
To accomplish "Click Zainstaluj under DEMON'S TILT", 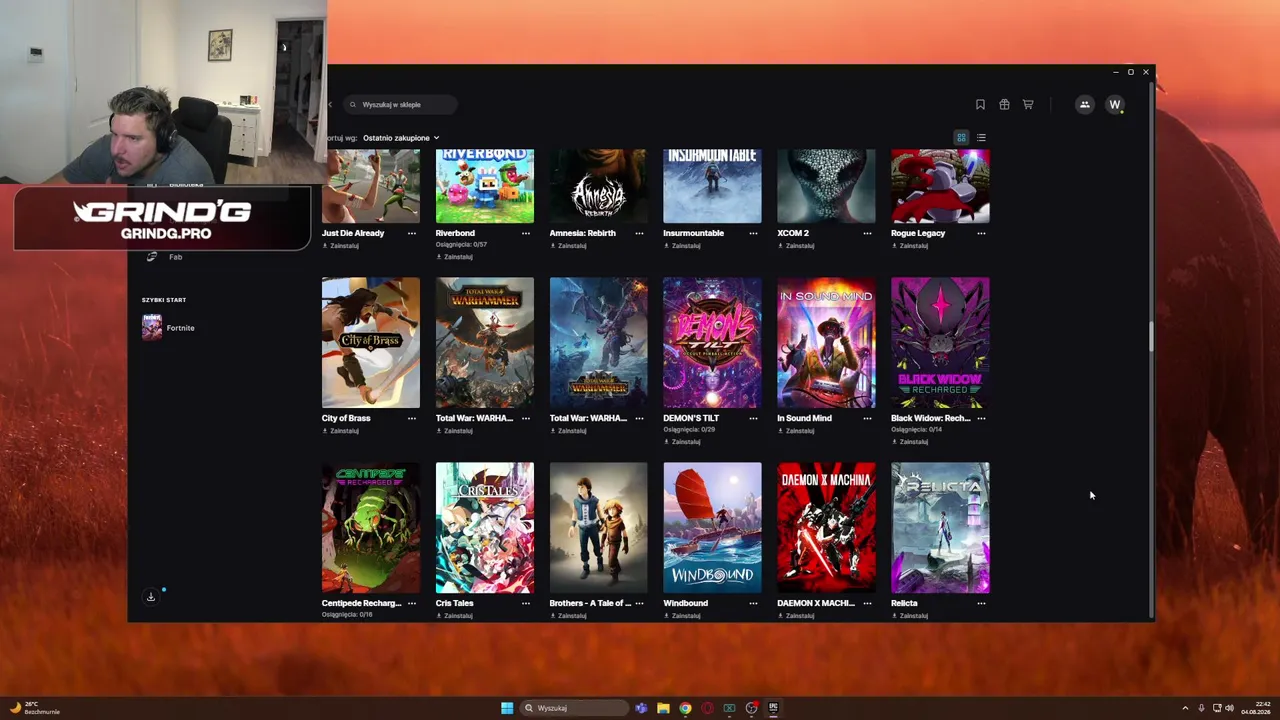I will [x=683, y=442].
